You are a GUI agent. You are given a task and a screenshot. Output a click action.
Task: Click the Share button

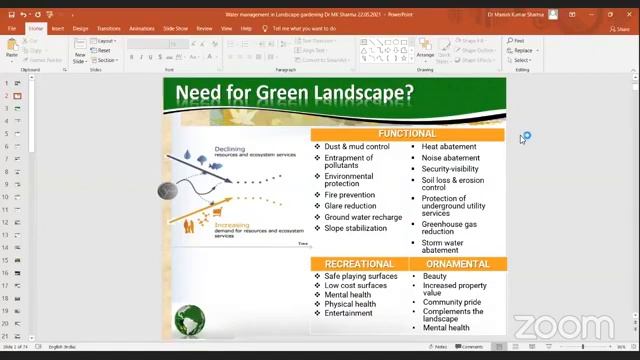pos(620,29)
